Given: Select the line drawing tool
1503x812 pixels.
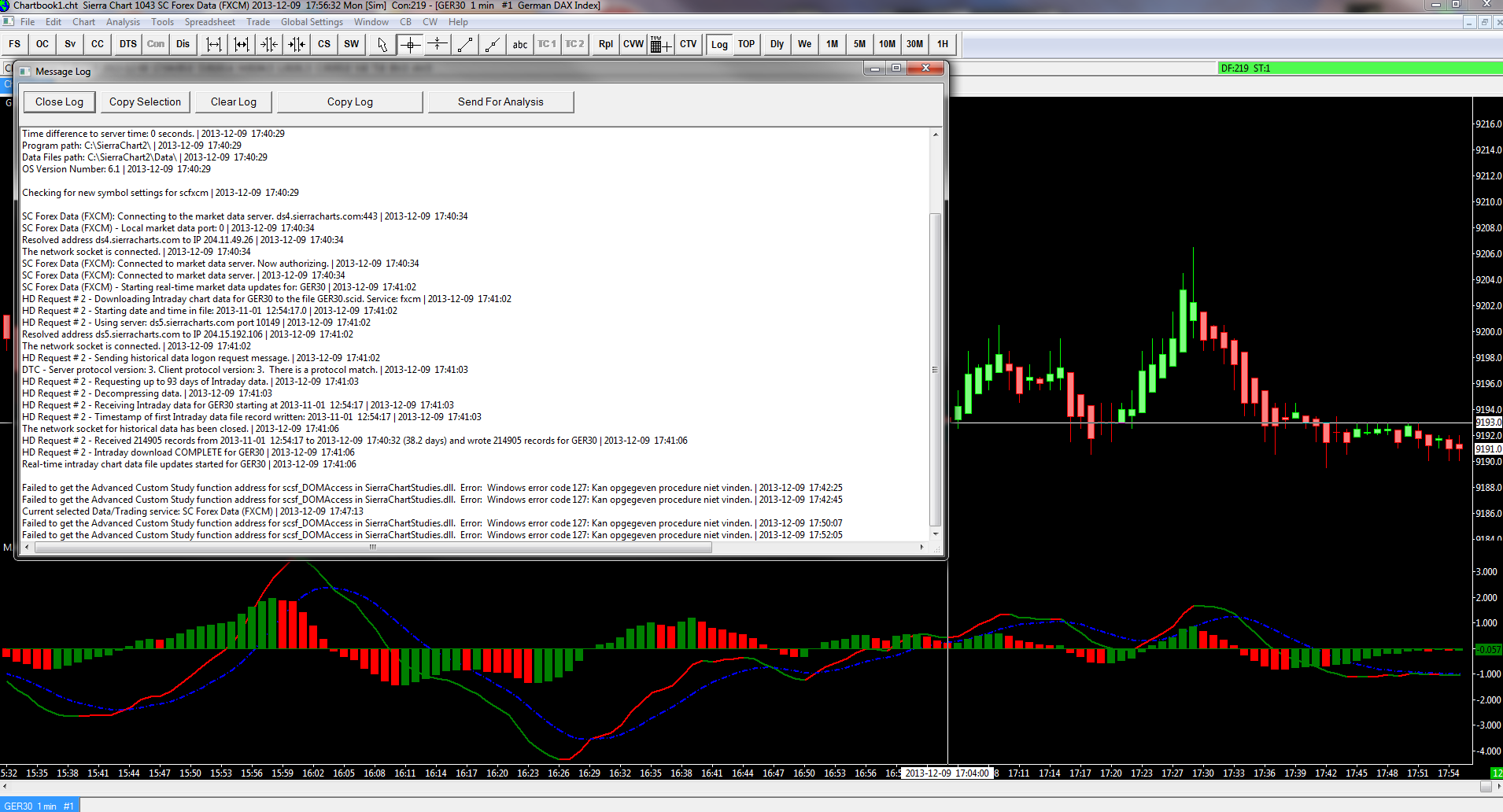Looking at the screenshot, I should tap(465, 44).
